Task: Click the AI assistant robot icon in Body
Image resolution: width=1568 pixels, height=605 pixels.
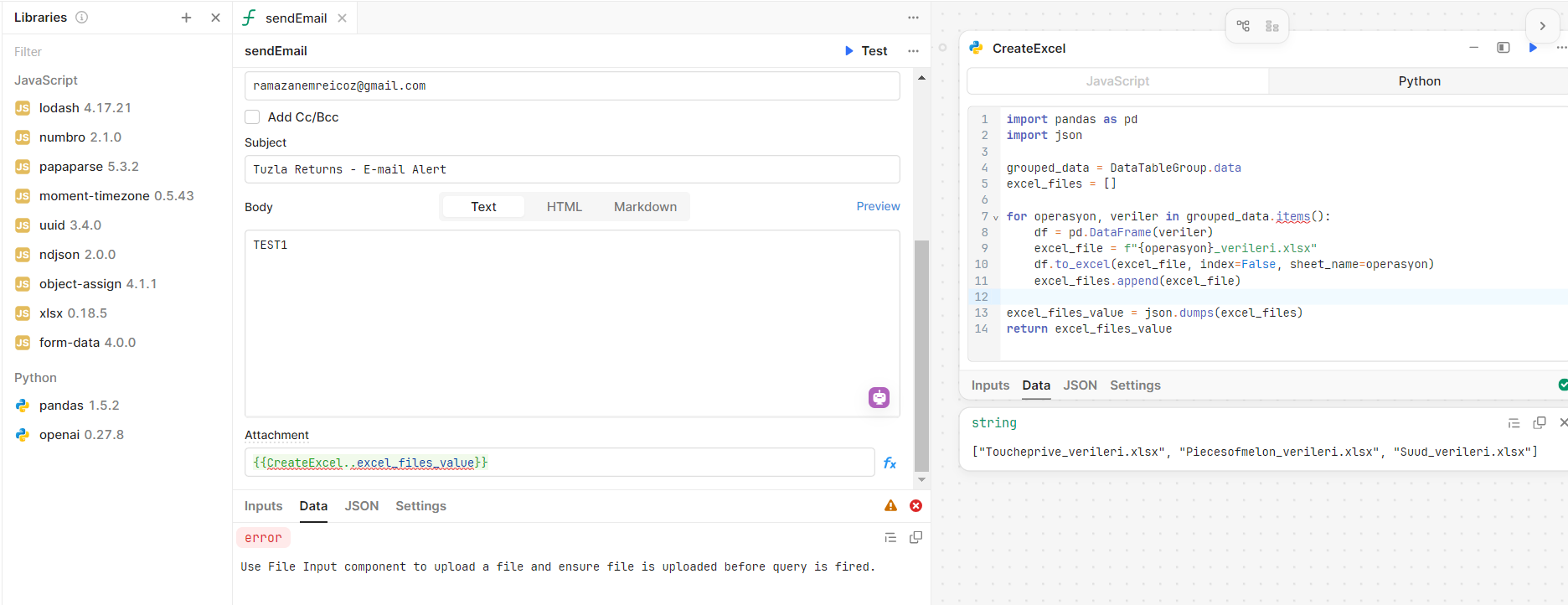Action: click(x=879, y=397)
